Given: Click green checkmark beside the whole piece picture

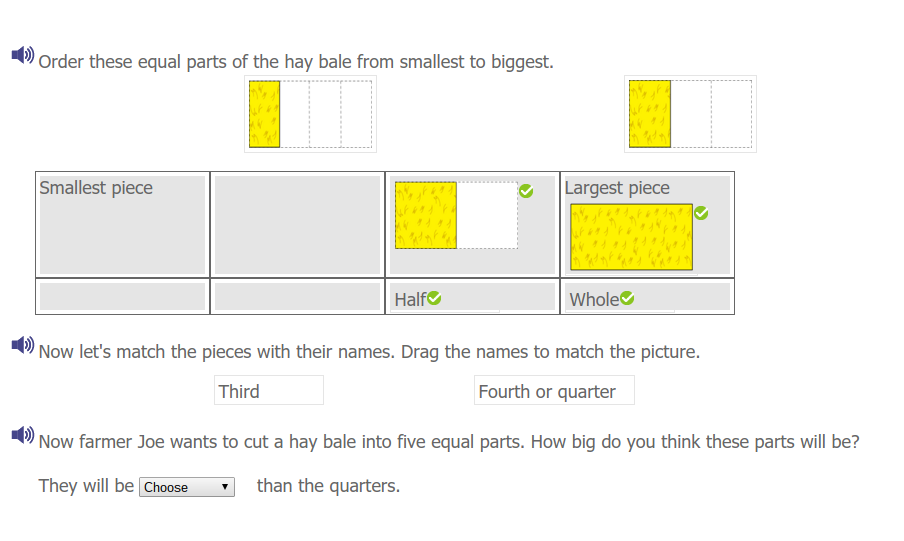Looking at the screenshot, I should (701, 213).
